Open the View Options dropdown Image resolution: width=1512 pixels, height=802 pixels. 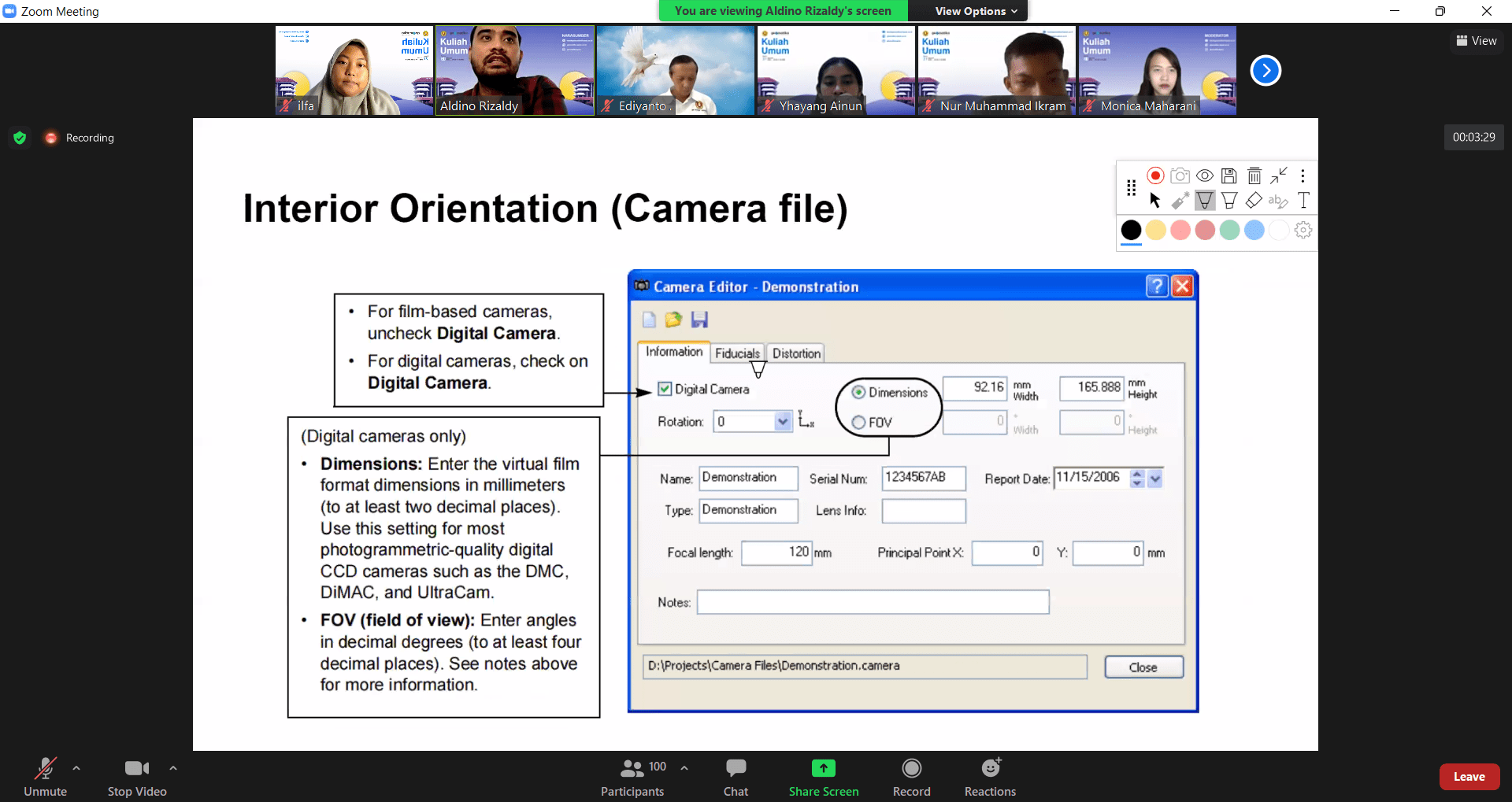coord(976,11)
